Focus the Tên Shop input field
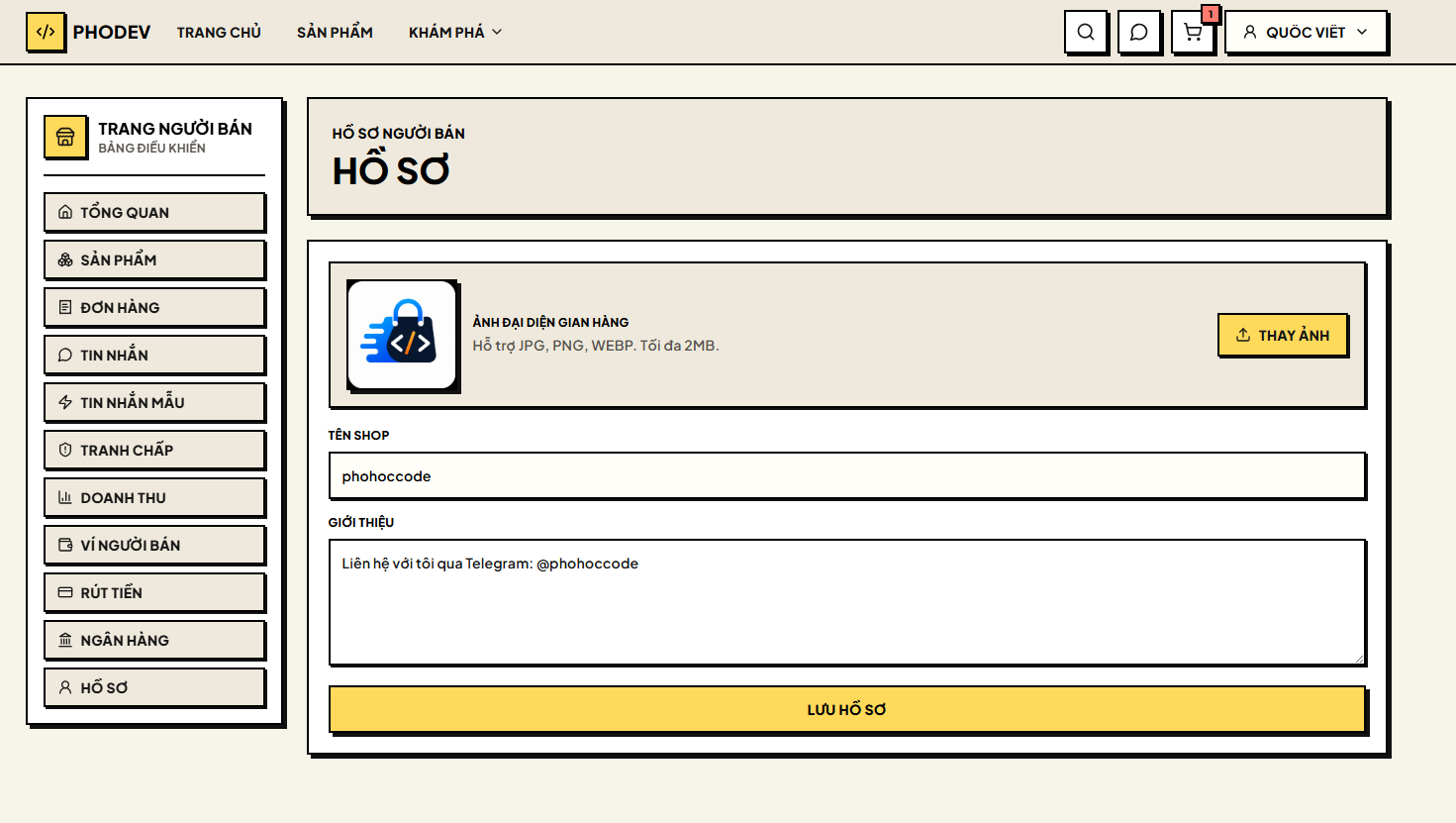 point(847,476)
